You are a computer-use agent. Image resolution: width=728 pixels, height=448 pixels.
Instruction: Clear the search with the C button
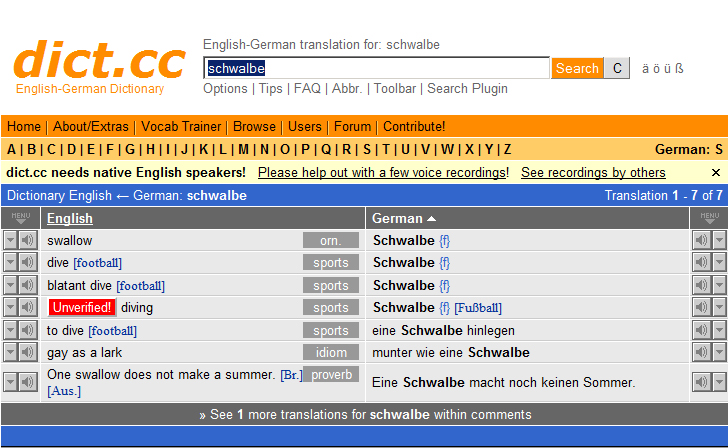coord(617,68)
